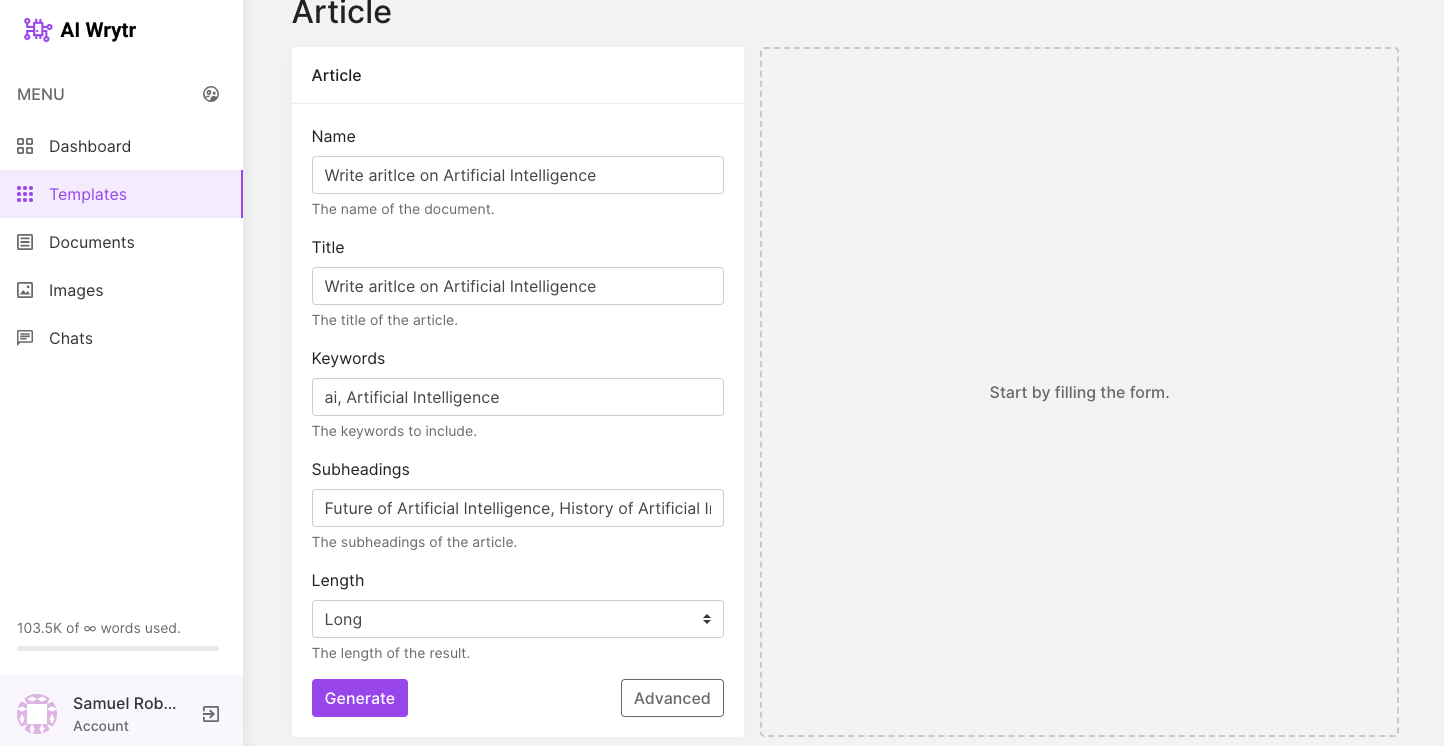Click the words used progress bar

[118, 649]
